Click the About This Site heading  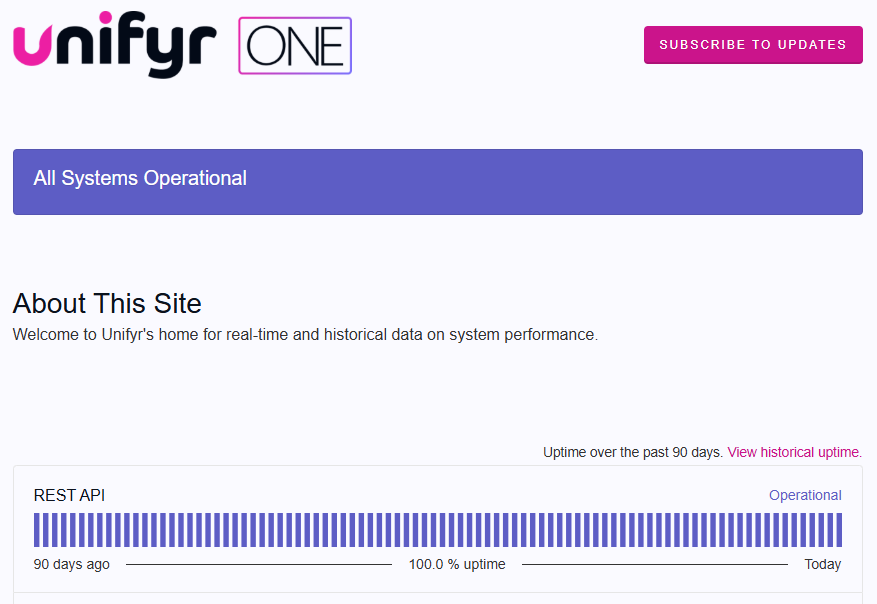(x=107, y=303)
